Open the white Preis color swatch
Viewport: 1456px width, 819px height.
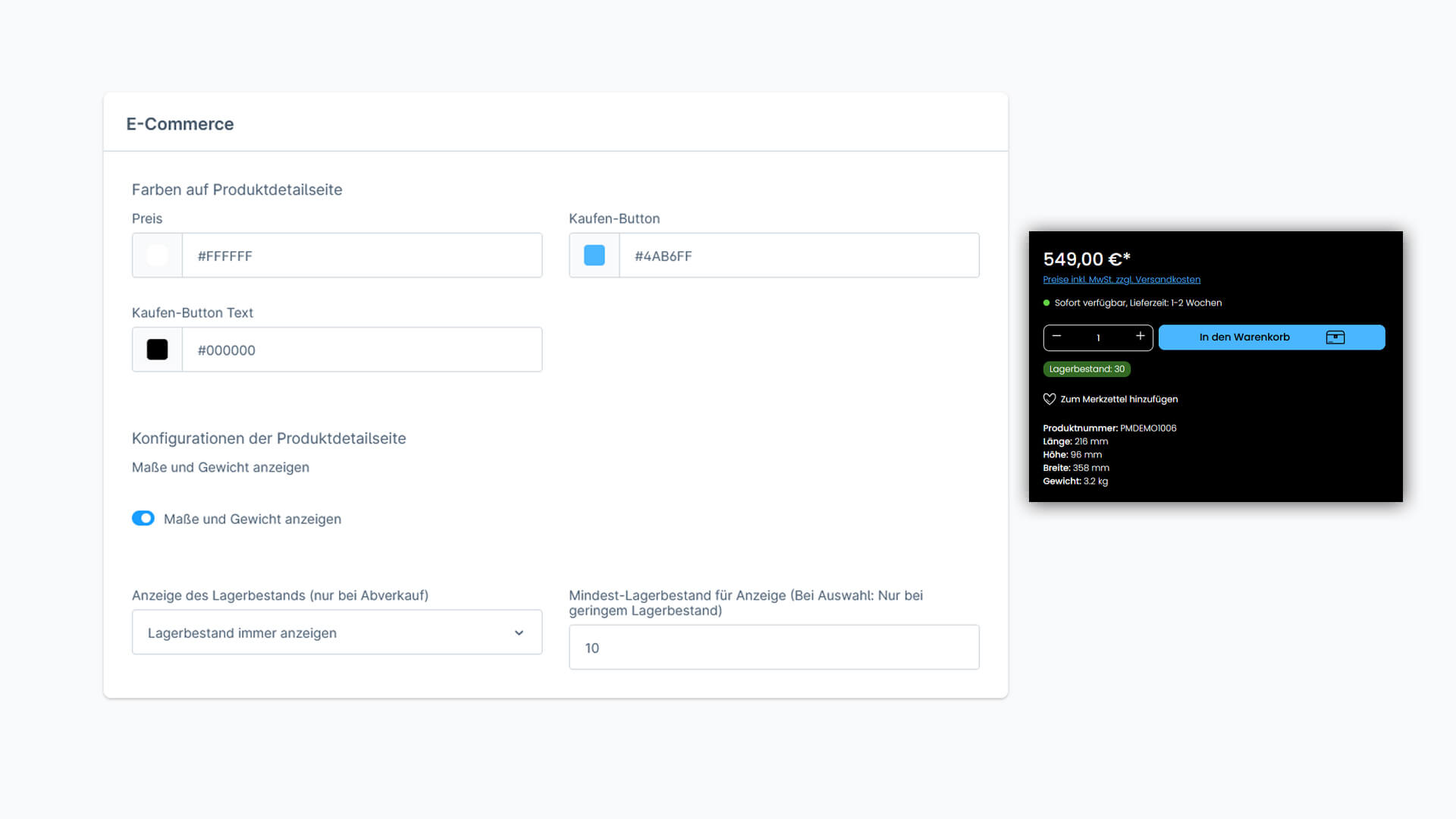[157, 256]
